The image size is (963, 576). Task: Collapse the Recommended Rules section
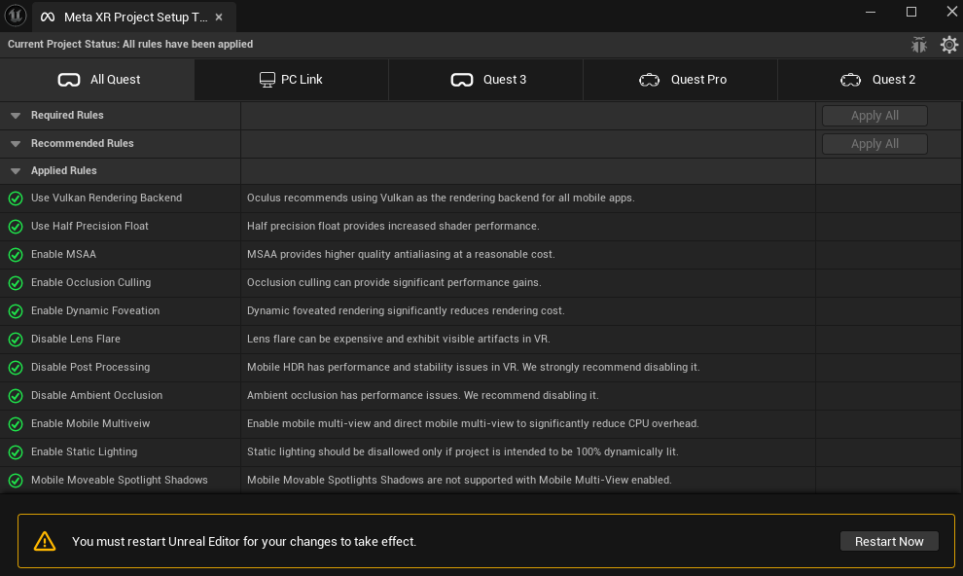pos(16,144)
